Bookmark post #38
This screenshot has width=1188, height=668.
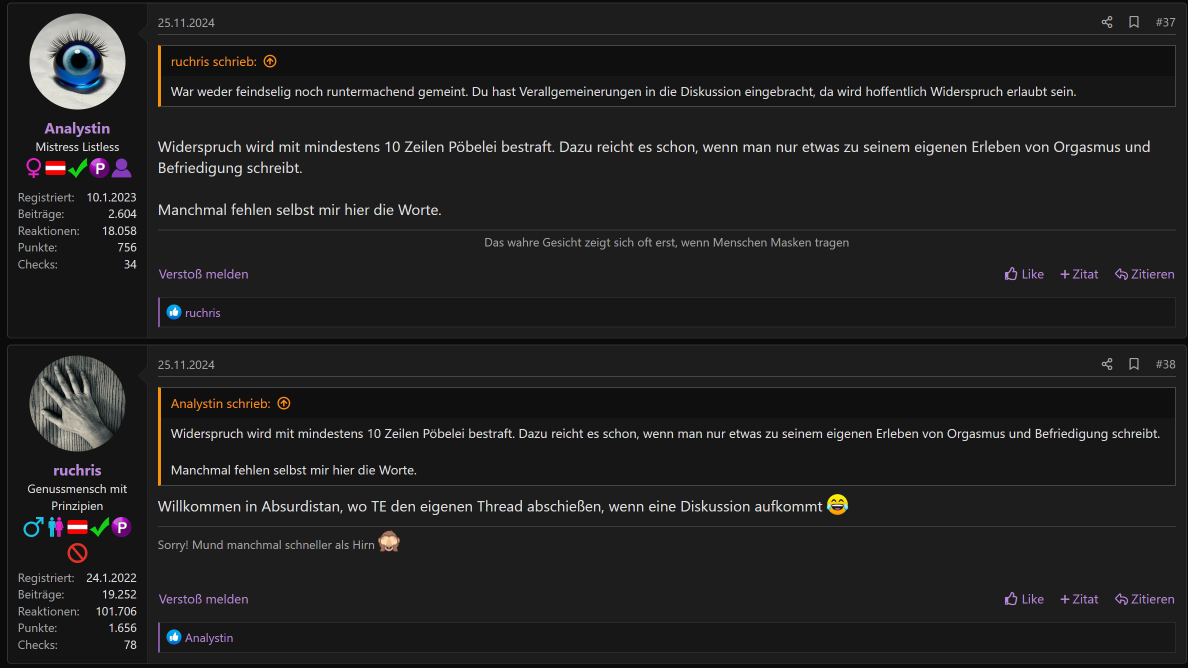[x=1133, y=364]
